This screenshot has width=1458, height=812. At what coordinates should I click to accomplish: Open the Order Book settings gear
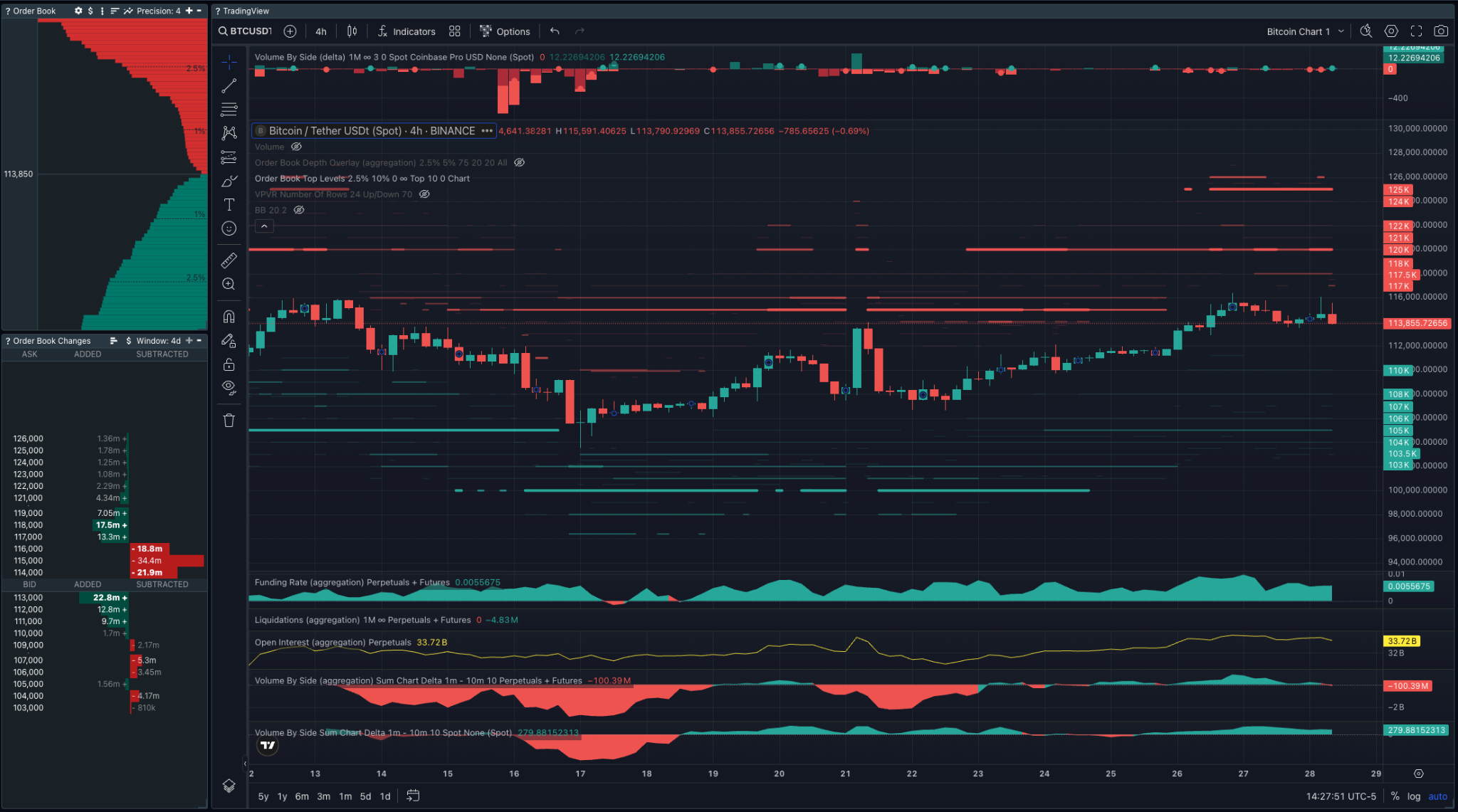78,11
